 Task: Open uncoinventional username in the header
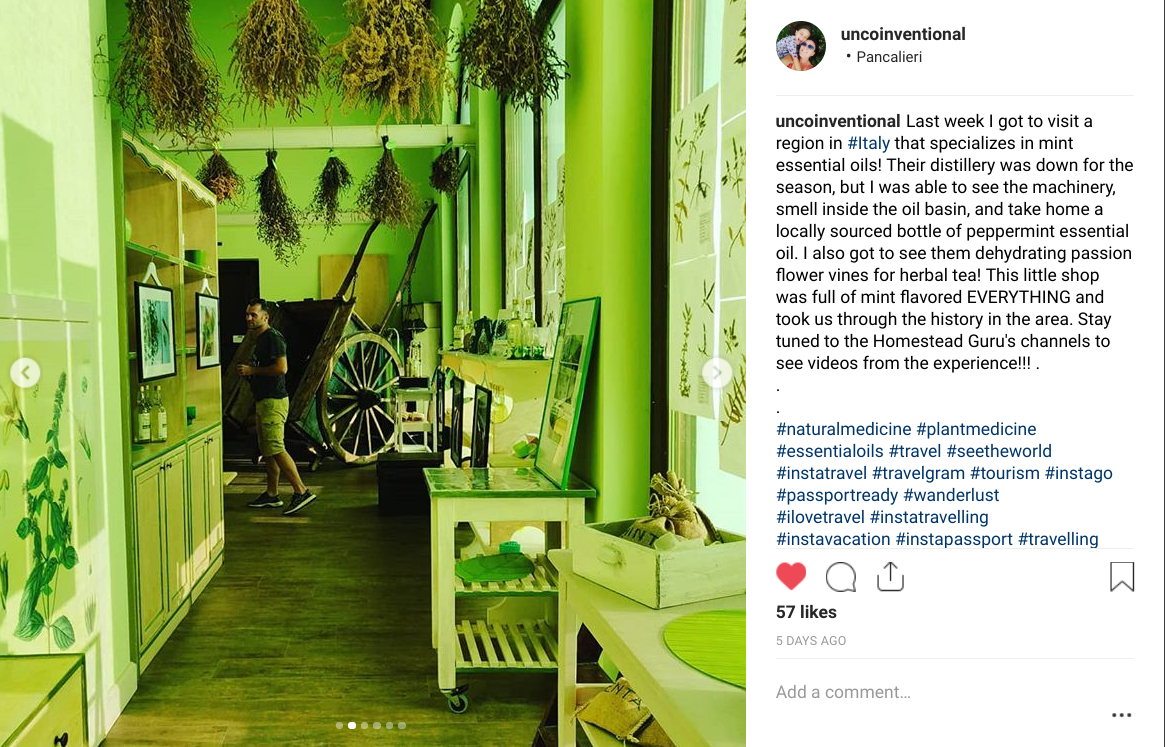903,34
